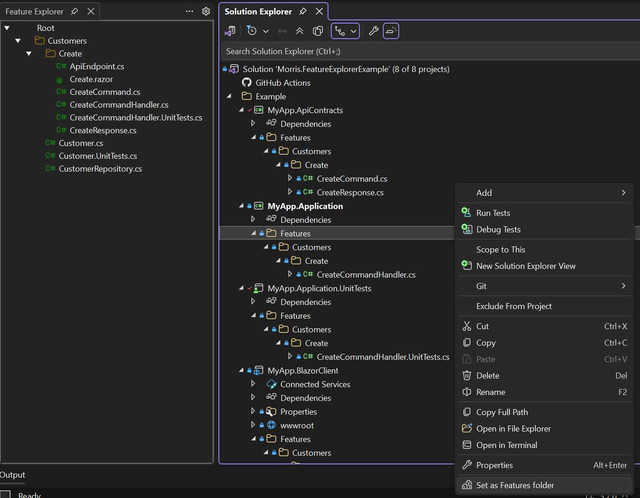Select CreateCommand.cs in Solution Explorer

[x=351, y=179]
